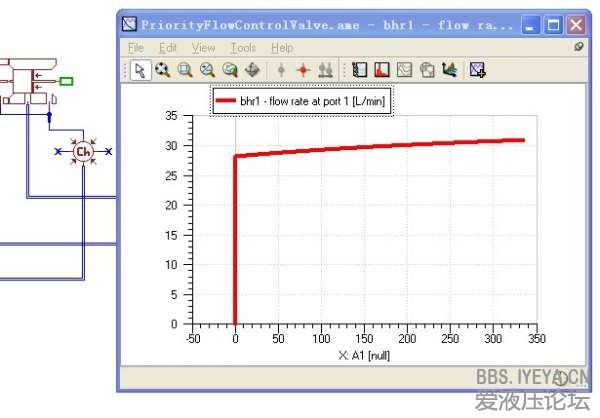This screenshot has height=418, width=600.
Task: Open the Edit menu
Action: [168, 47]
